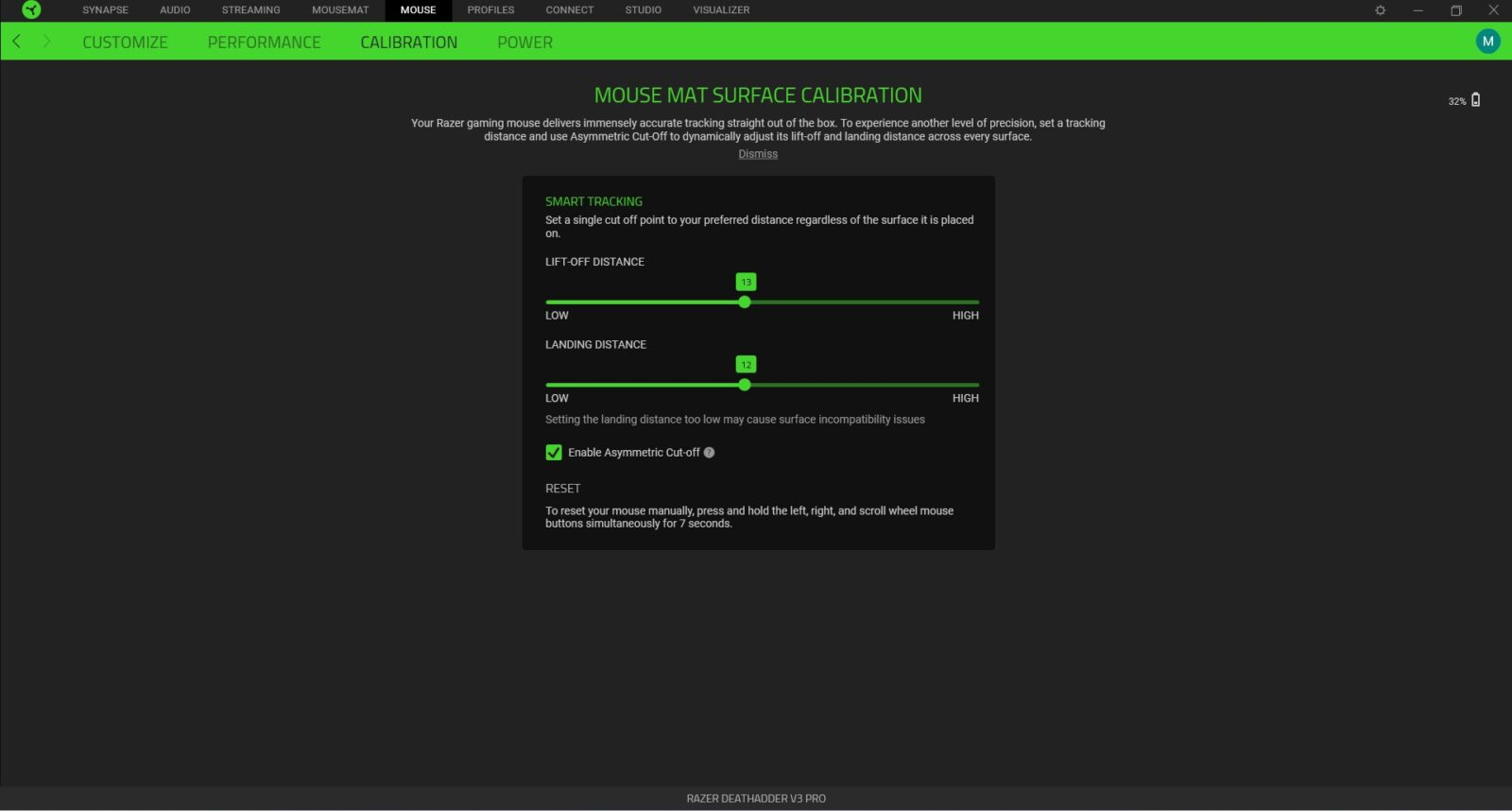This screenshot has width=1512, height=811.
Task: Click the Razer DeathAdder V3 Pro device label
Action: (x=756, y=799)
